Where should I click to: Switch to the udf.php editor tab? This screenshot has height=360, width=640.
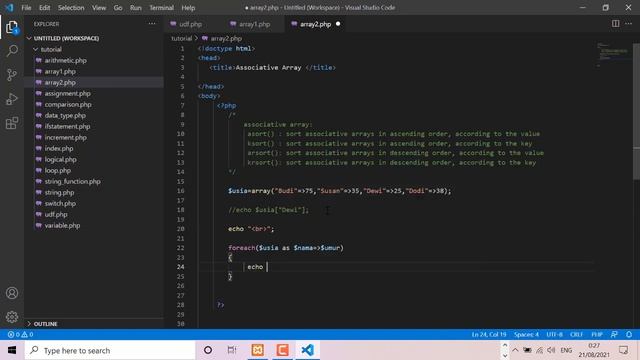click(x=191, y=24)
